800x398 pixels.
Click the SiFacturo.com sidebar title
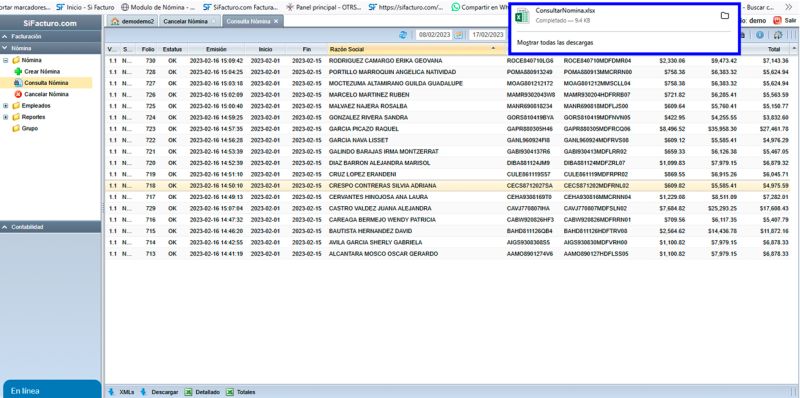(x=50, y=23)
